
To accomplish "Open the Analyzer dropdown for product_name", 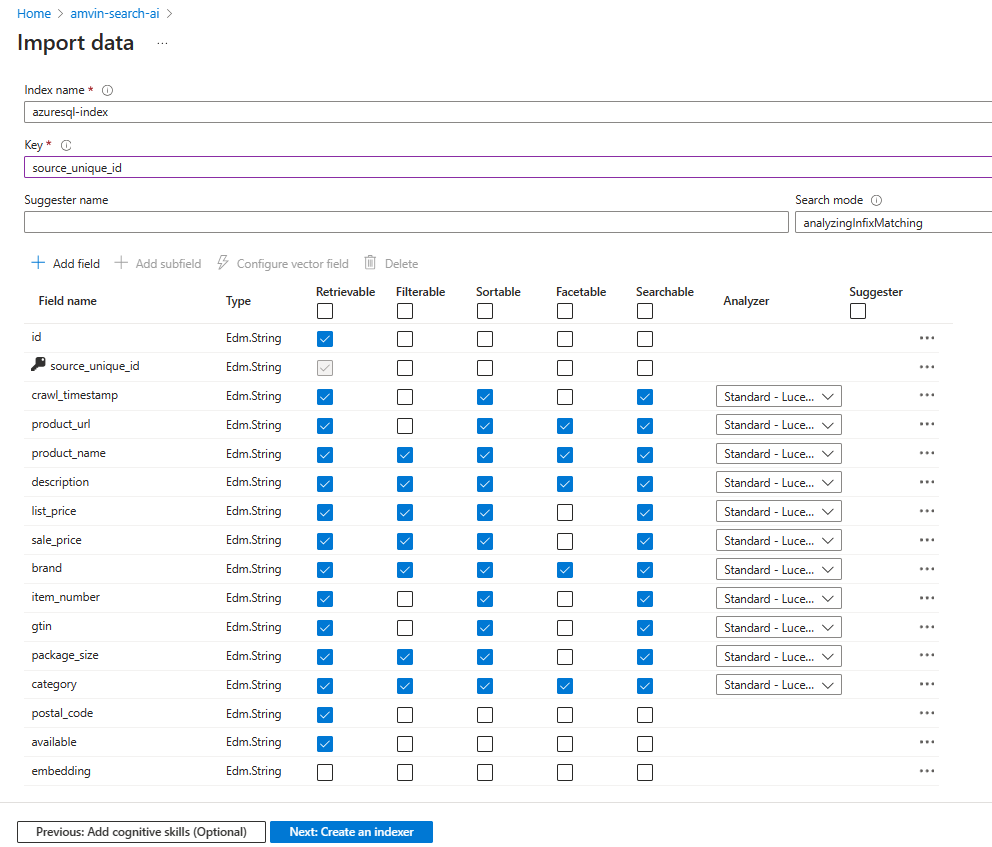I will [x=779, y=454].
